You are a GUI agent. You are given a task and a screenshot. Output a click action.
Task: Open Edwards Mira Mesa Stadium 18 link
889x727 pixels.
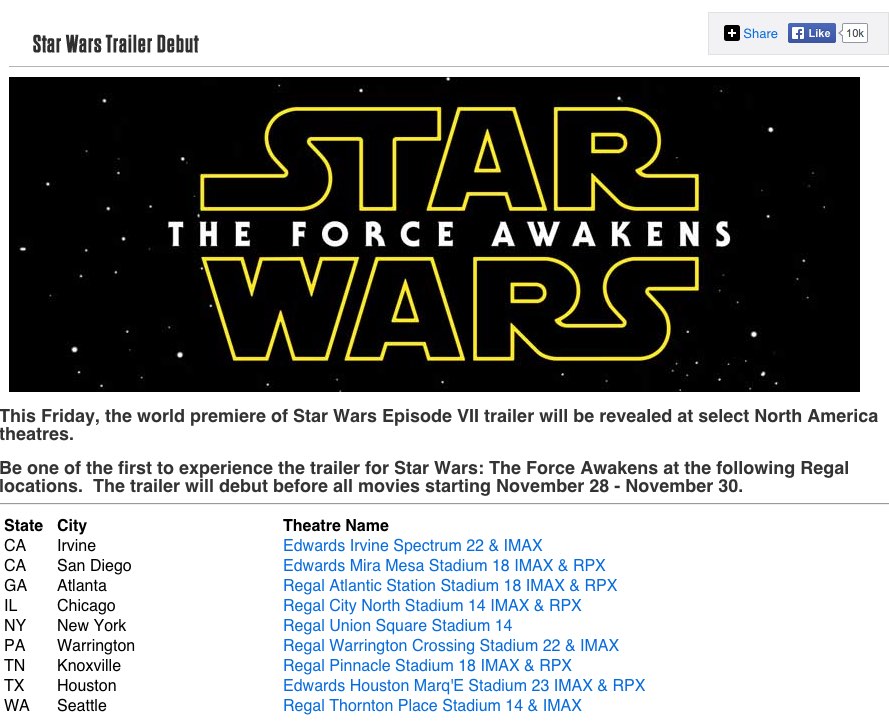[x=444, y=565]
